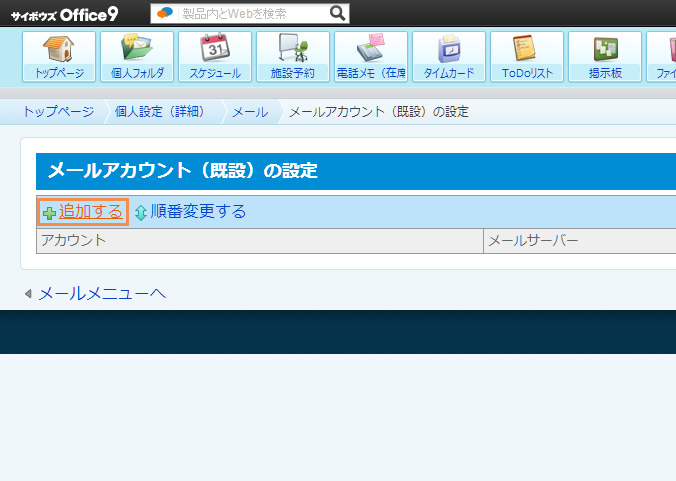
Task: Open the タイムカード time card icon
Action: click(449, 56)
